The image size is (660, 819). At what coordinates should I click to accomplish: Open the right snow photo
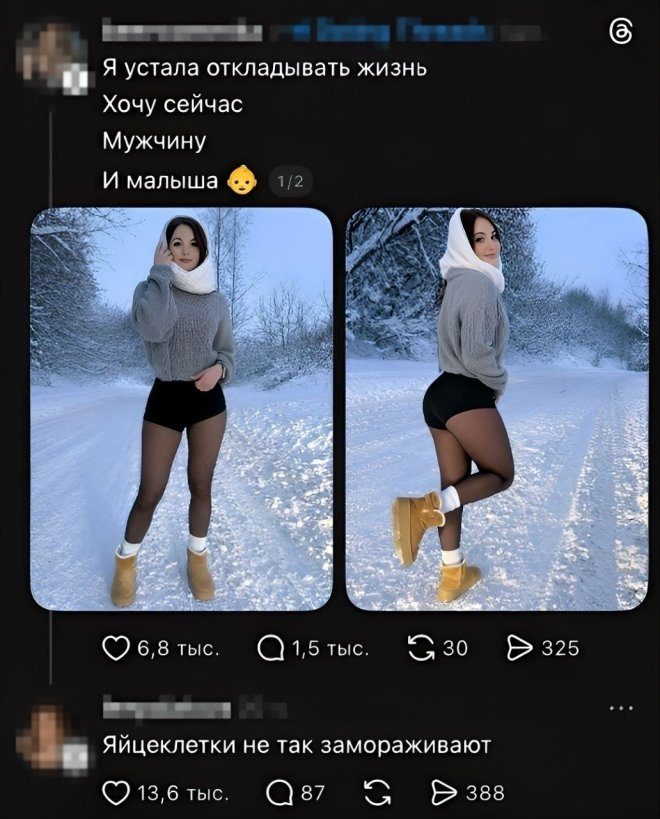tap(497, 409)
